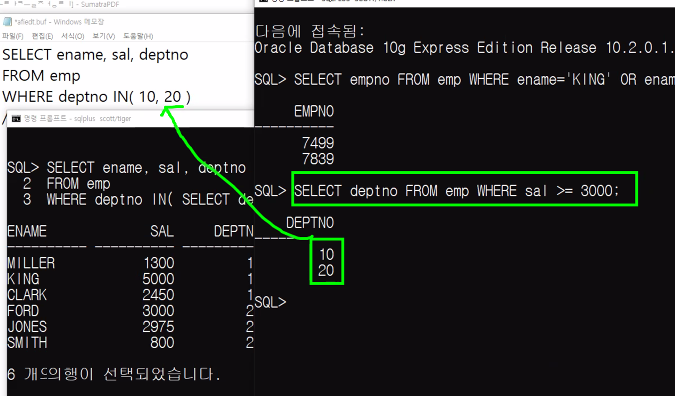Click the 'Oracle Database 10g Express Edition' line

(464, 47)
